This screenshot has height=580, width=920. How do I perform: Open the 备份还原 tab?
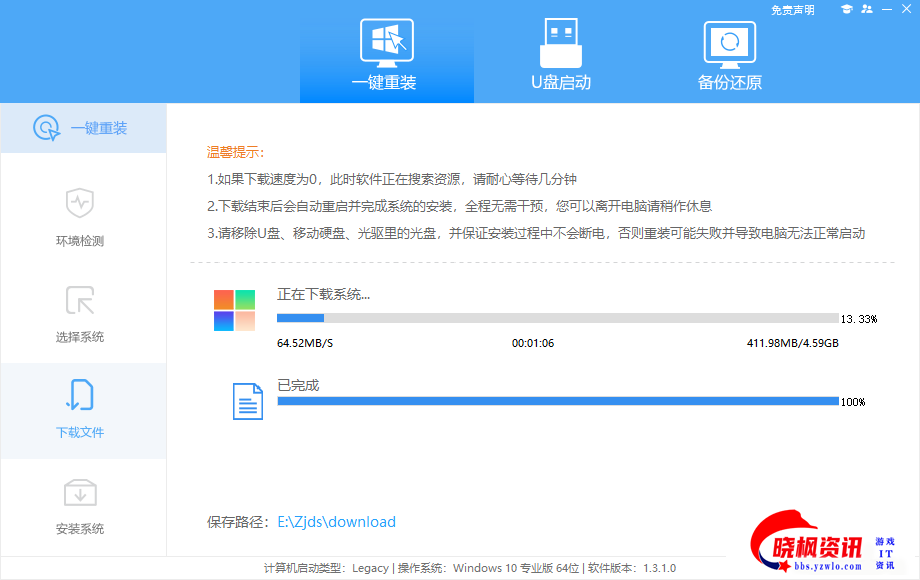coord(729,55)
